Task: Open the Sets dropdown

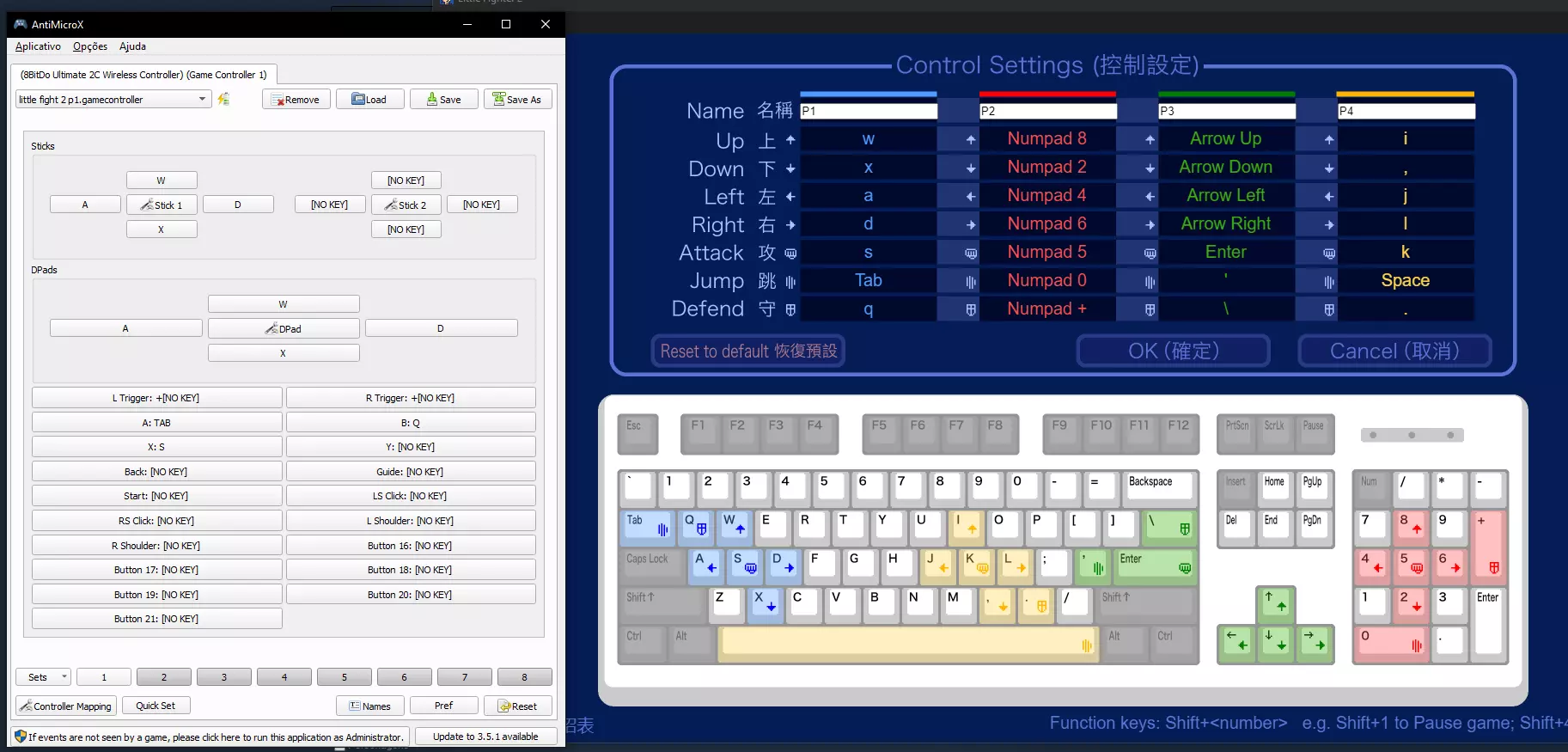Action: coord(43,677)
